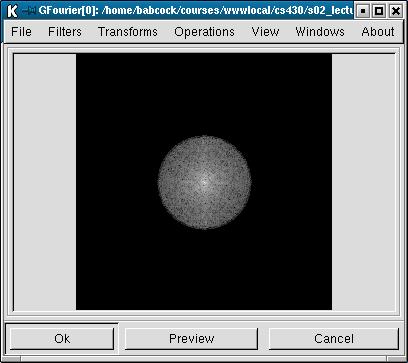Open the K window menu icon
The image size is (408, 363).
[x=12, y=11]
